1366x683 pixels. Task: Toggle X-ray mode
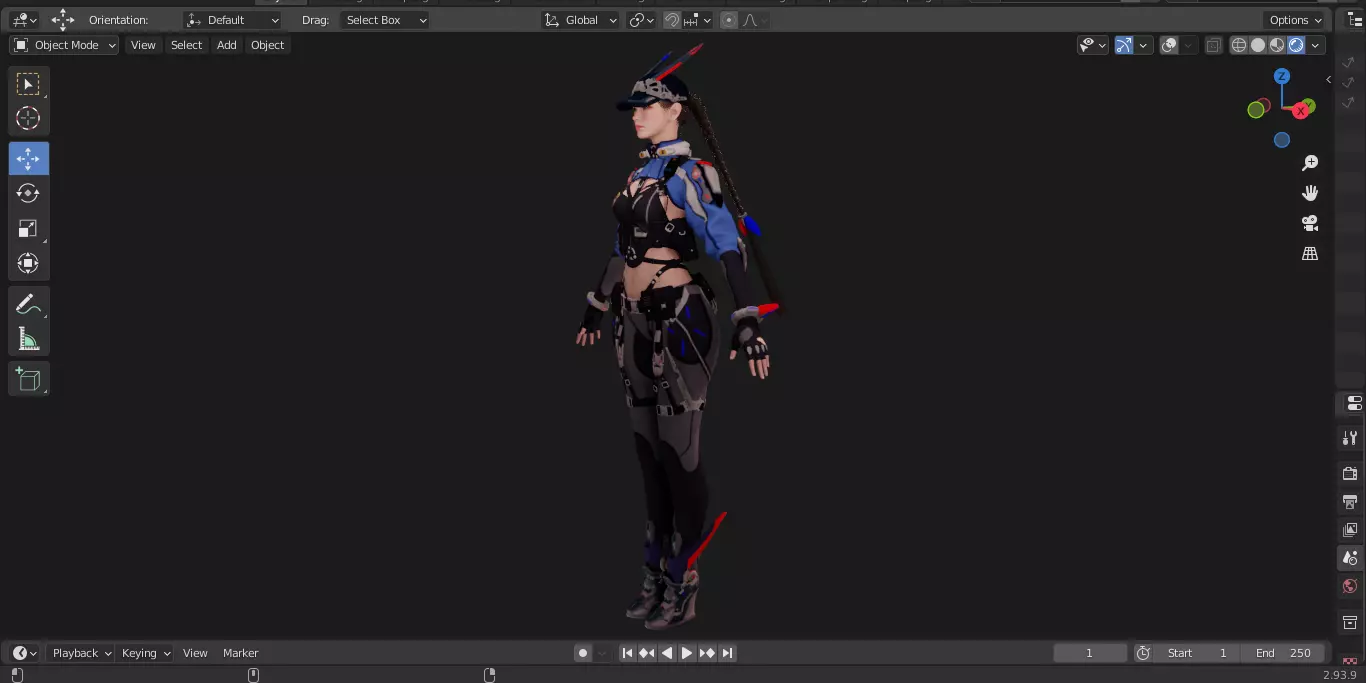click(x=1213, y=45)
